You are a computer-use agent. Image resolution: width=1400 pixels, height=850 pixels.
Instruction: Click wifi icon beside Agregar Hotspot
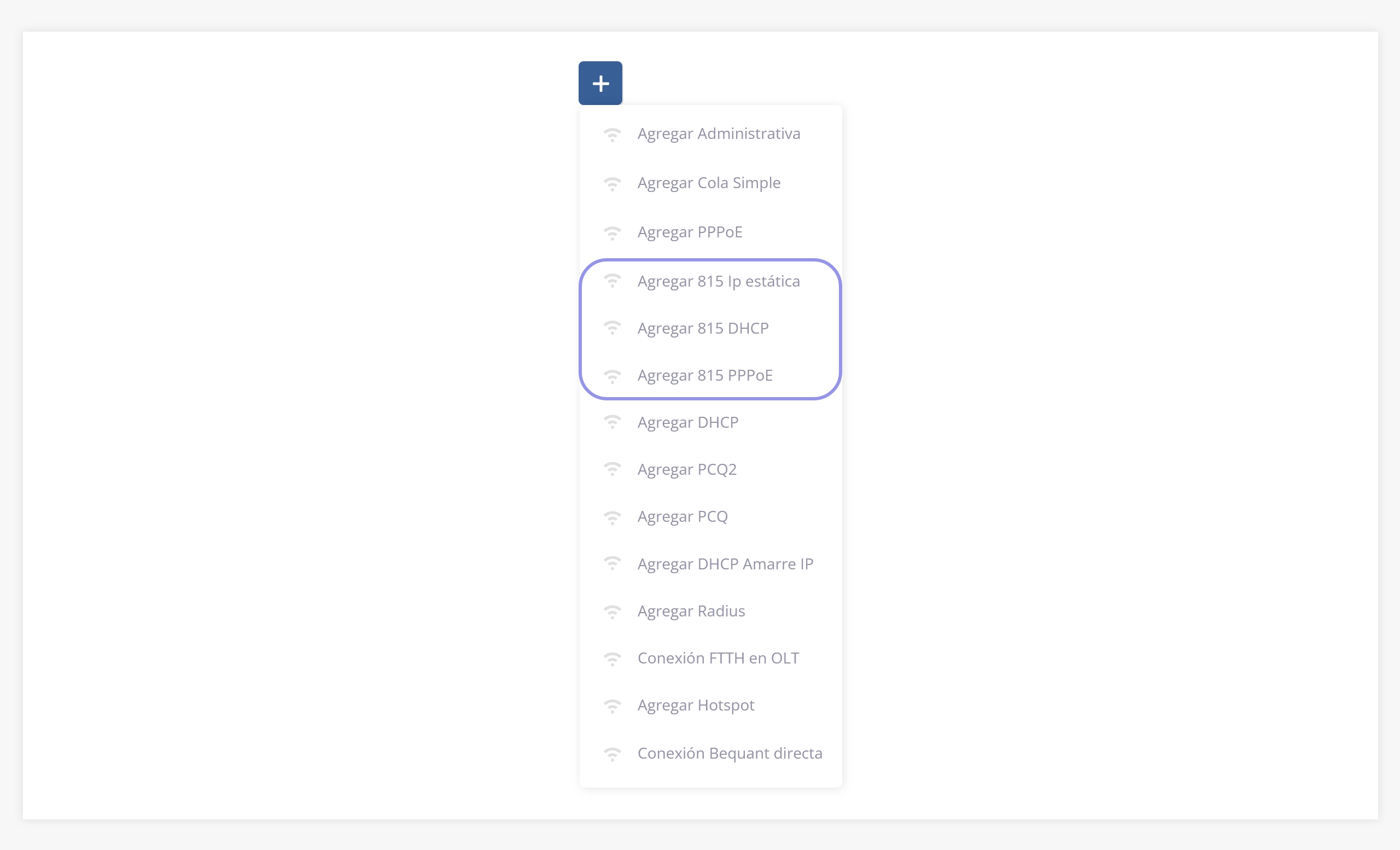coord(612,706)
